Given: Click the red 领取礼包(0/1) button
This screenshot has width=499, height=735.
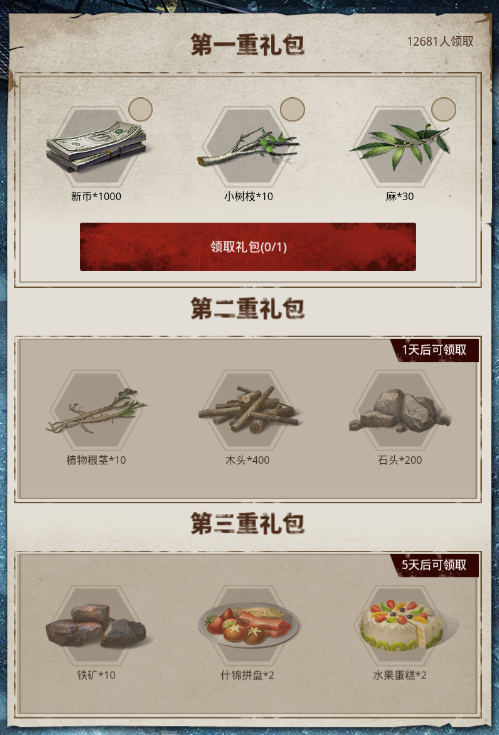Looking at the screenshot, I should pyautogui.click(x=248, y=247).
